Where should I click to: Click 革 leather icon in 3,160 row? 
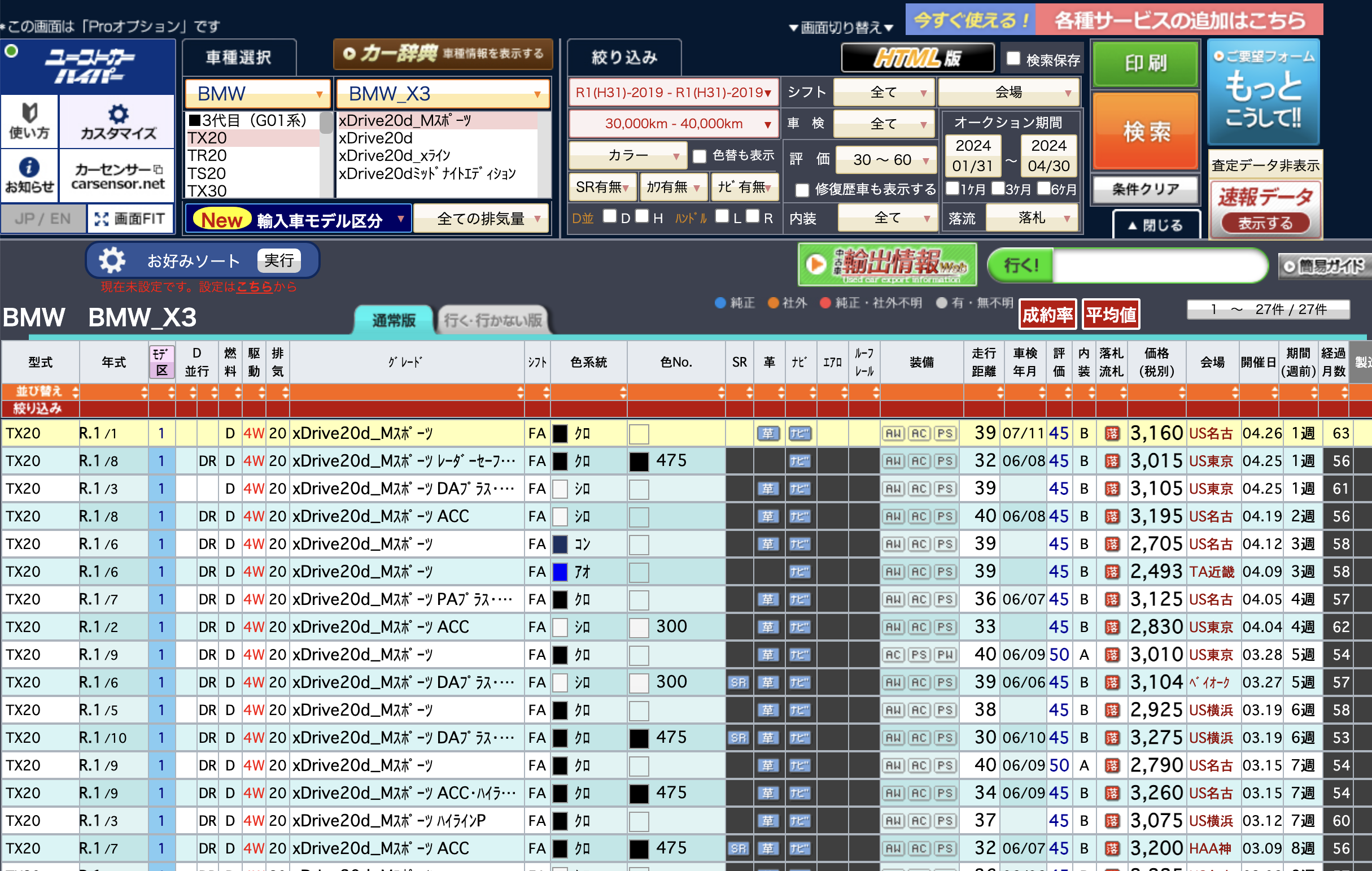[768, 433]
